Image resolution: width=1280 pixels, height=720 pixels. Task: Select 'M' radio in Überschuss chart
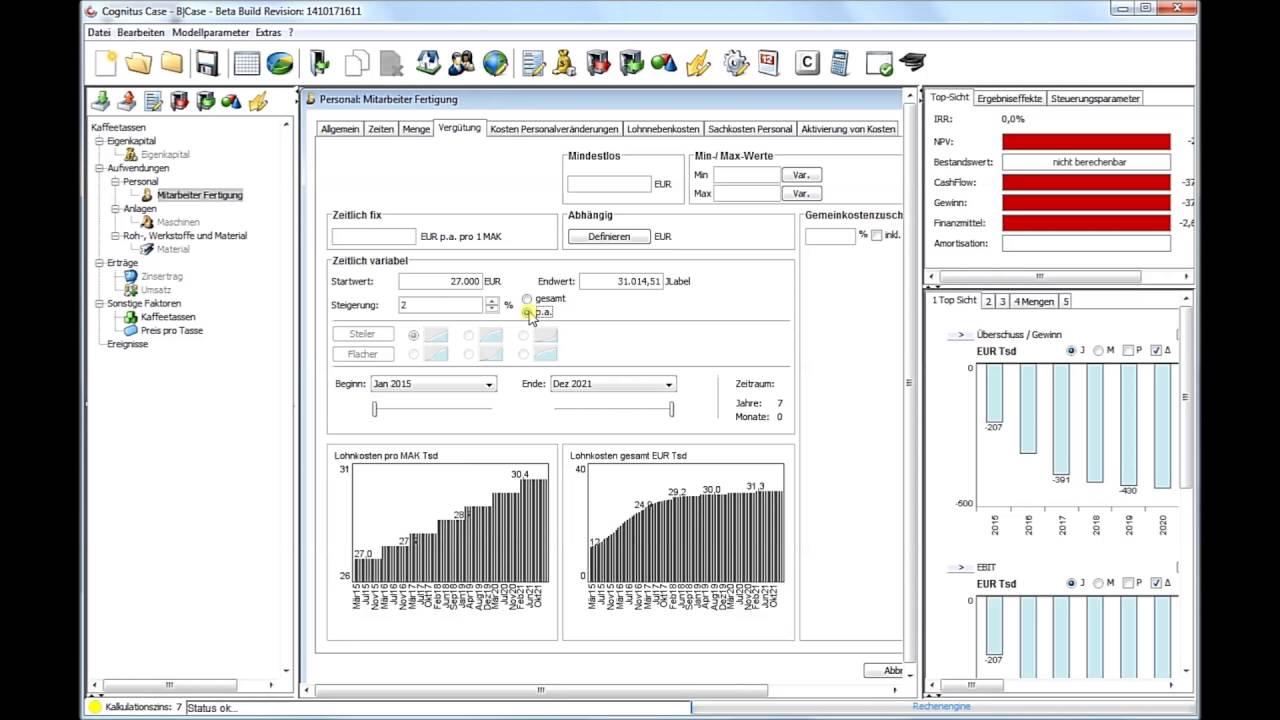coord(1098,351)
